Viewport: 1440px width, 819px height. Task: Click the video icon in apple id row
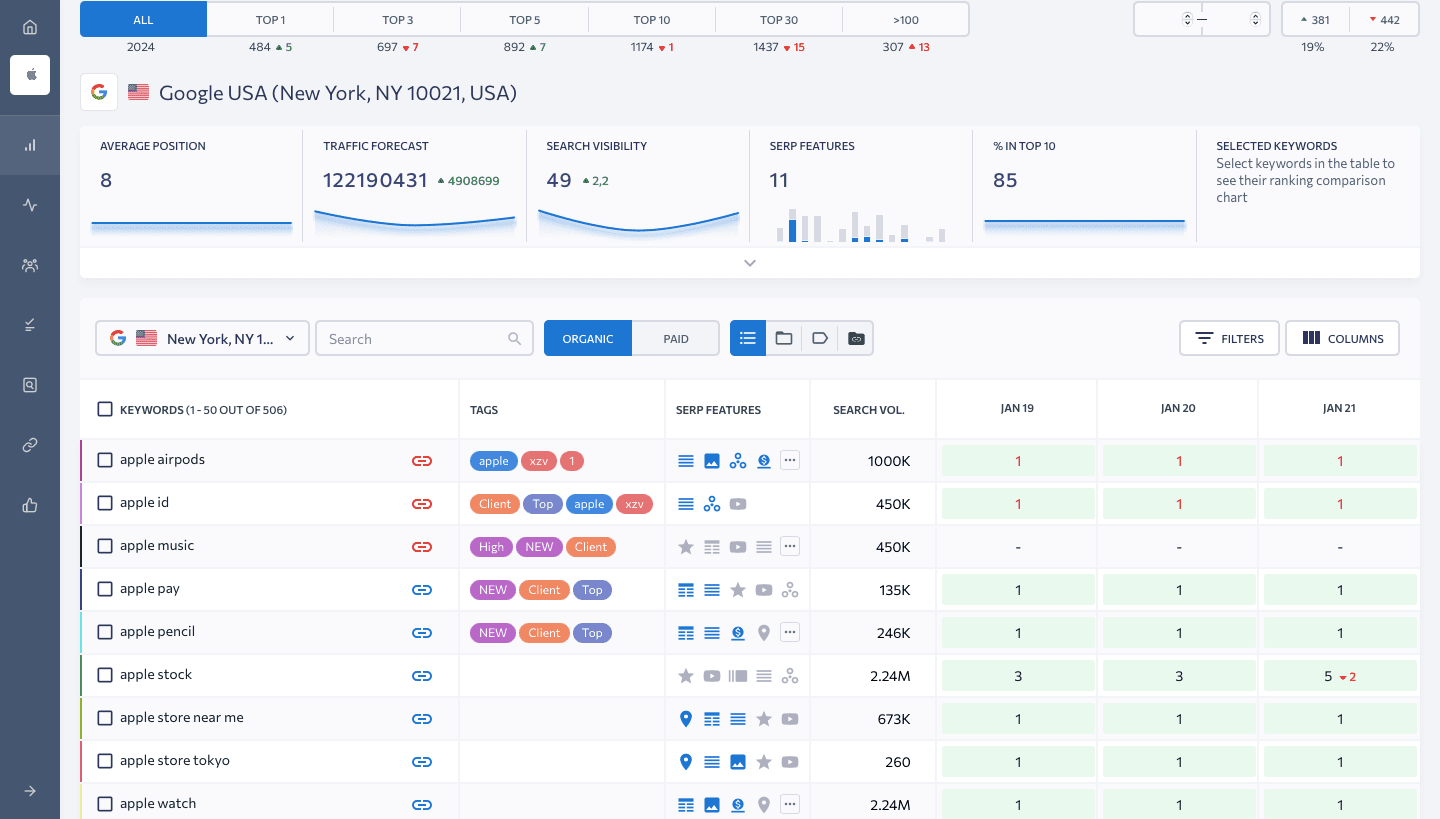tap(738, 504)
